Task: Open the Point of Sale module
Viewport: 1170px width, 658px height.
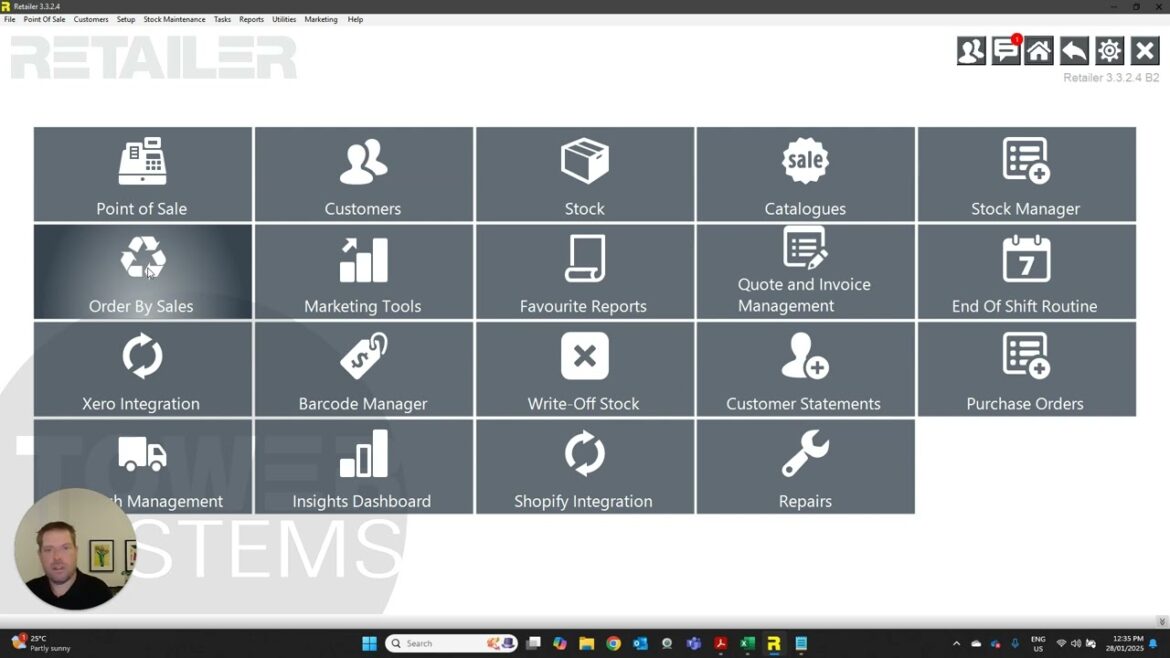Action: 142,174
